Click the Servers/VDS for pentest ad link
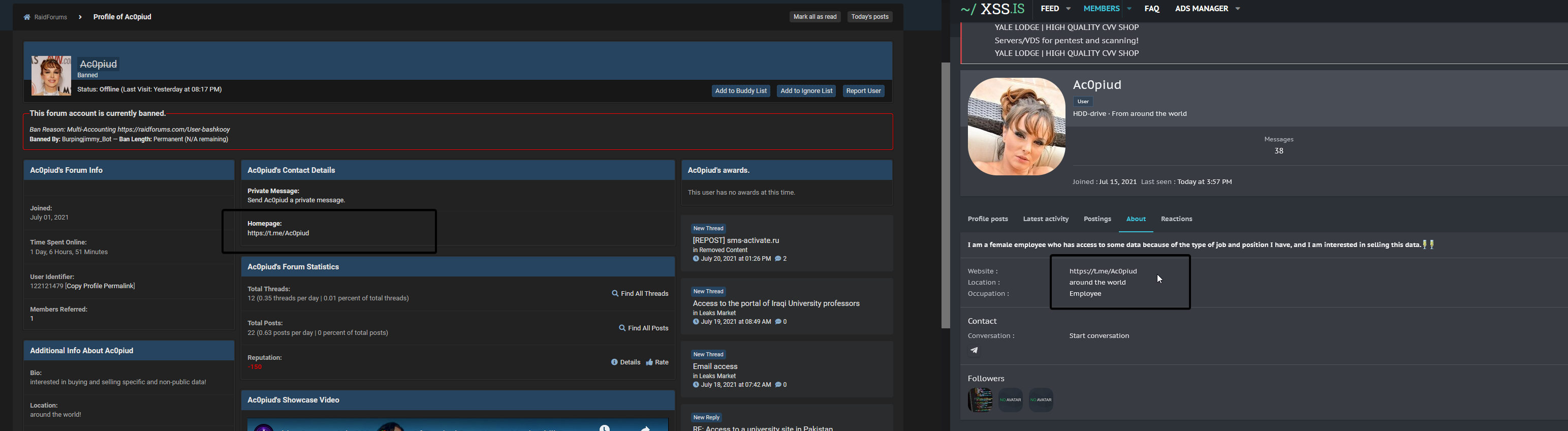The width and height of the screenshot is (1568, 431). tap(1067, 41)
